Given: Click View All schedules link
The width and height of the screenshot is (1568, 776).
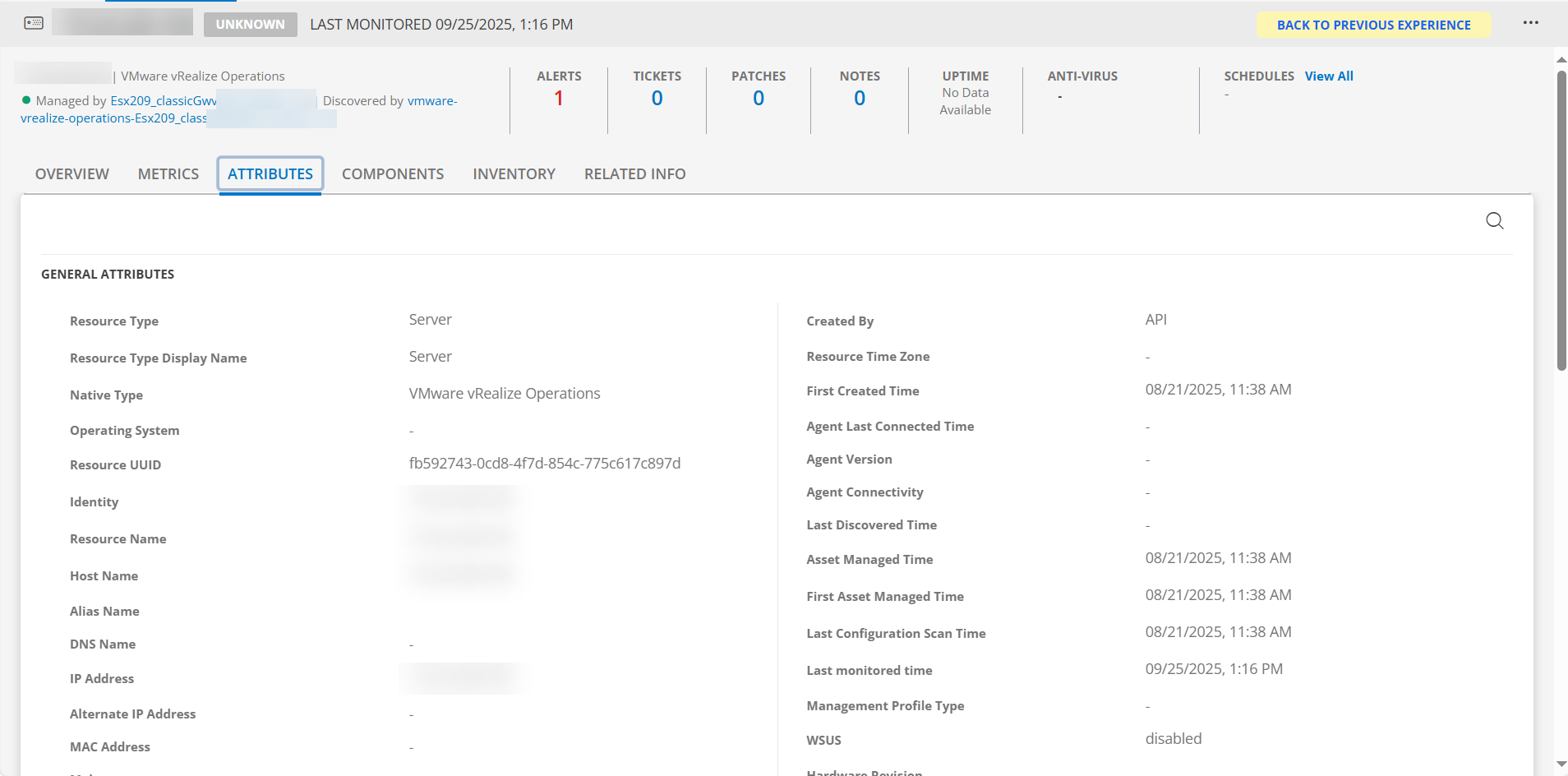Looking at the screenshot, I should point(1328,76).
